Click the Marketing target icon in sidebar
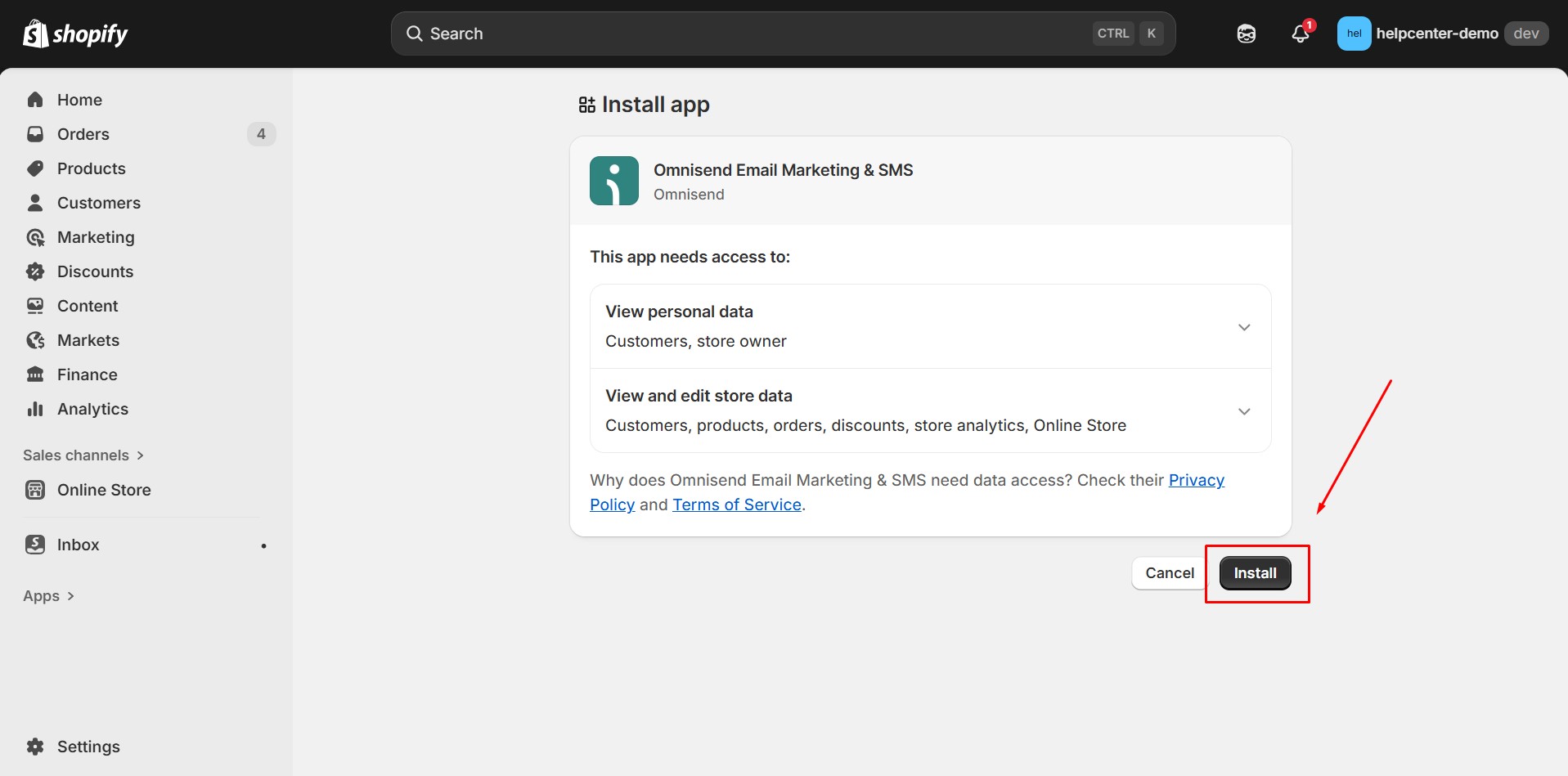This screenshot has height=776, width=1568. click(x=35, y=237)
